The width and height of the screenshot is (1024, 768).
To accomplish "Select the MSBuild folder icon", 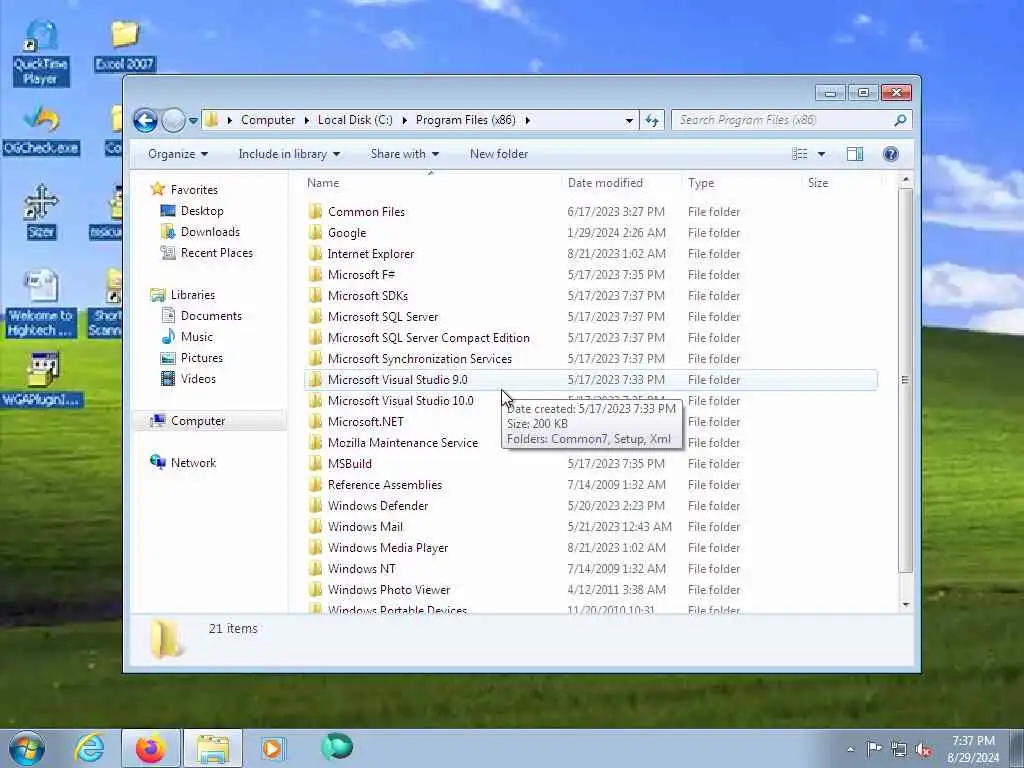I will [315, 464].
